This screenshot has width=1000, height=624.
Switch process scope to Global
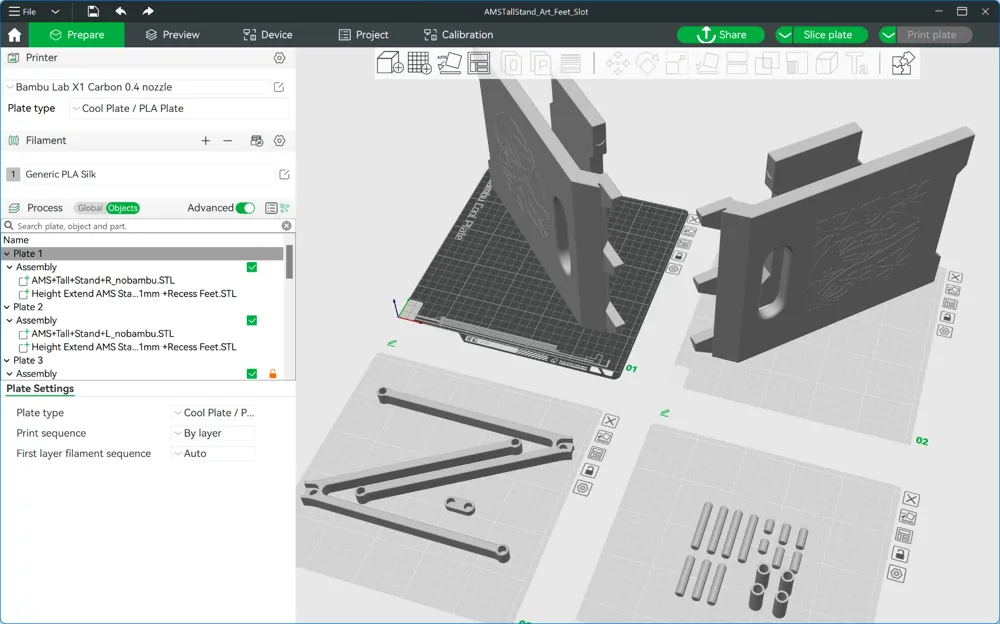pyautogui.click(x=90, y=208)
